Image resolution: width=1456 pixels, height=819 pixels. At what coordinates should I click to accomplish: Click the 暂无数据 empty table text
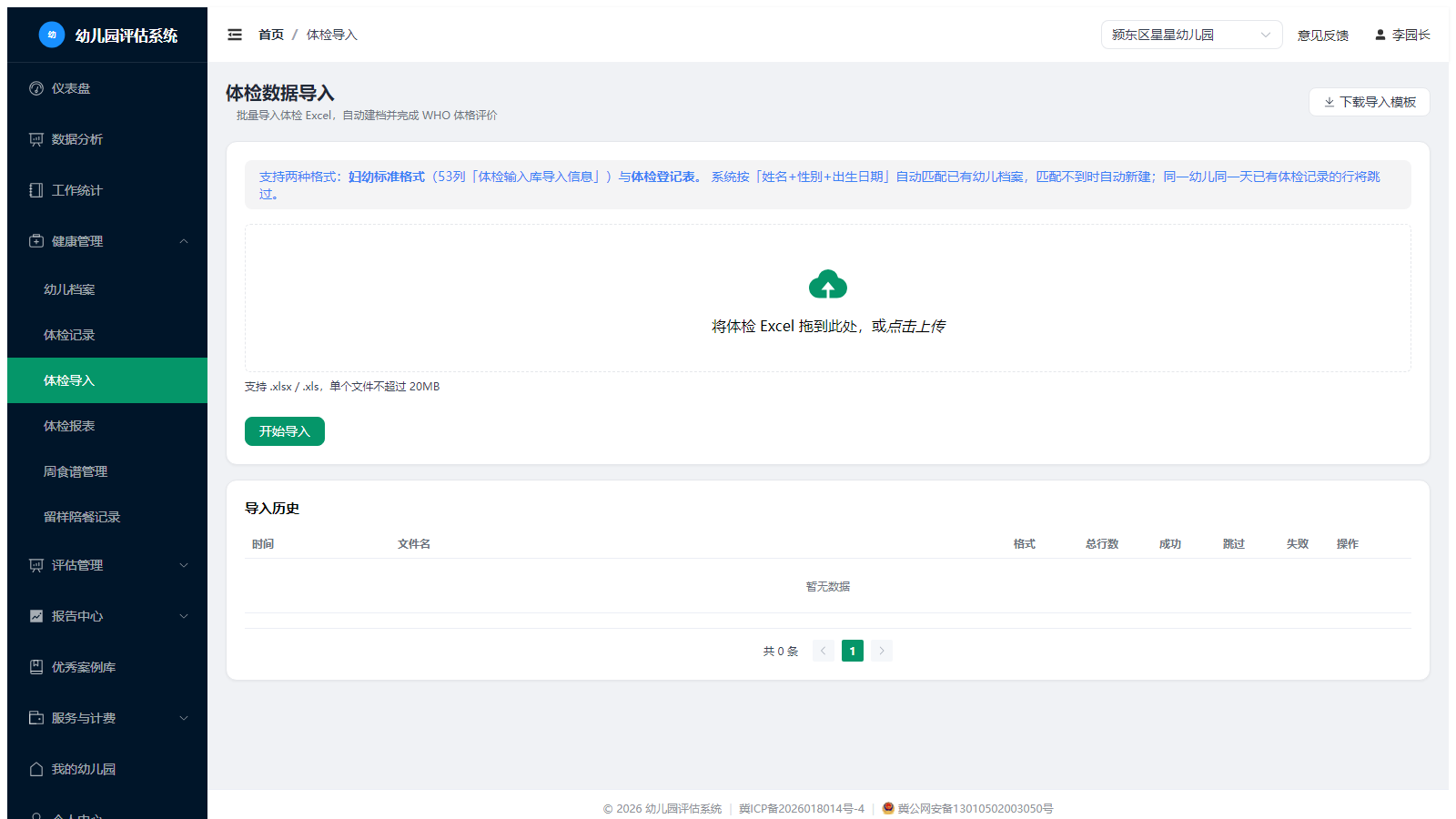[x=828, y=586]
